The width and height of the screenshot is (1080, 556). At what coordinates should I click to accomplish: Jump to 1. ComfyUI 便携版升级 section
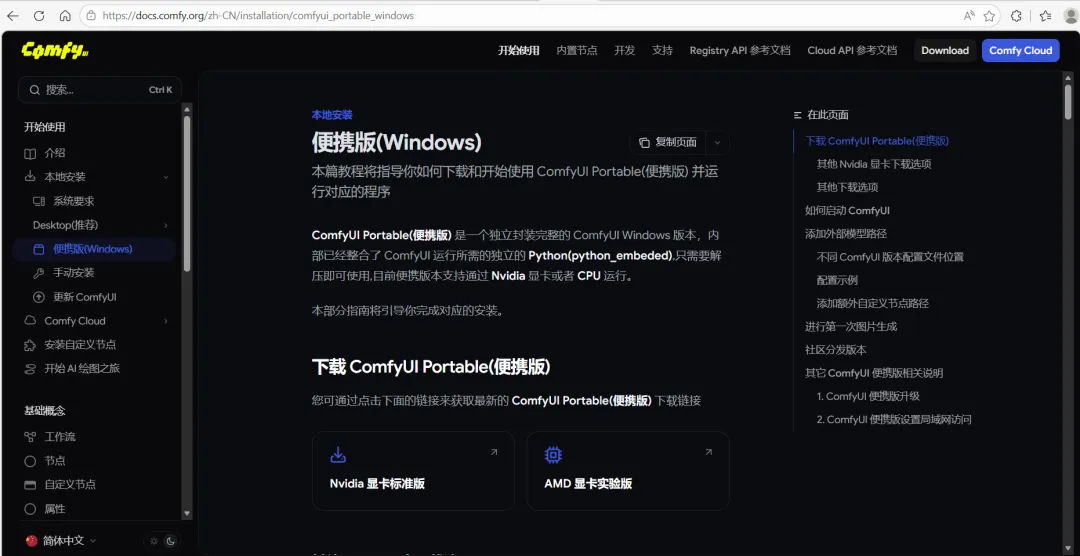(x=868, y=396)
